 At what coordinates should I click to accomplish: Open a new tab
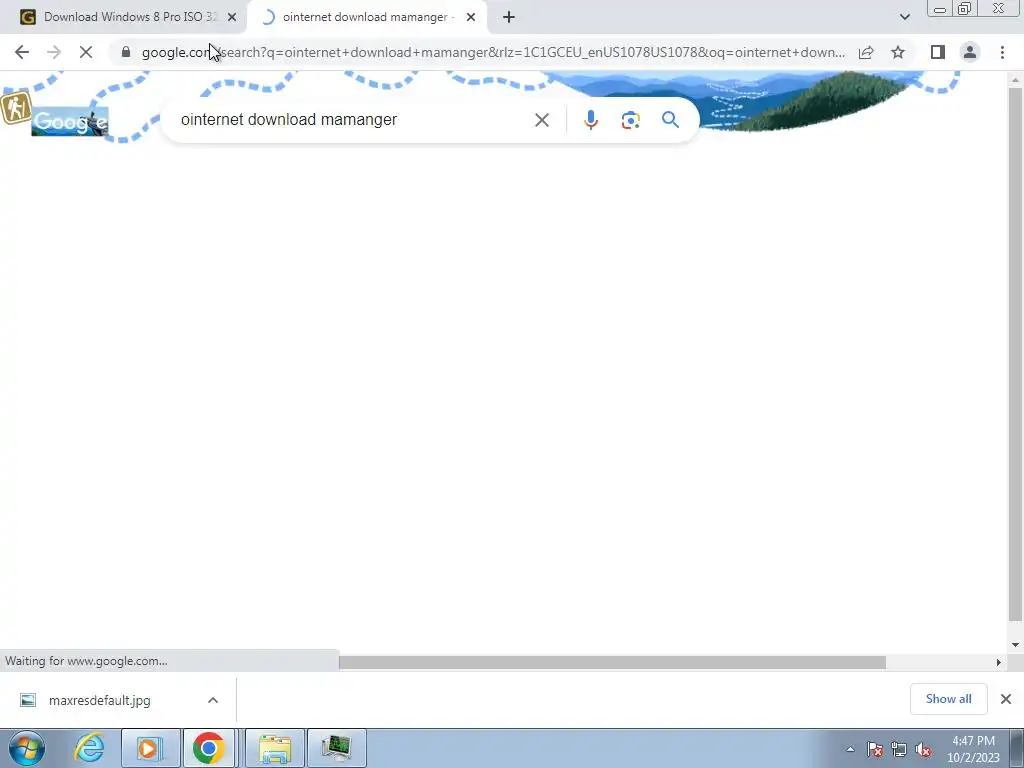[x=509, y=17]
